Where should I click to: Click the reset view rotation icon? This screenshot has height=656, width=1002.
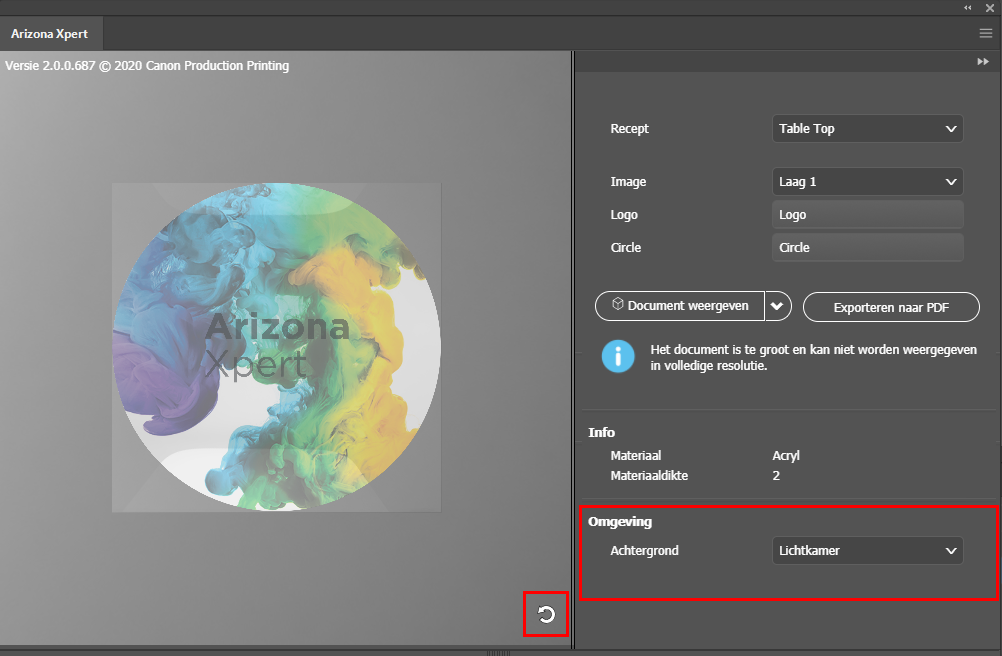[x=546, y=614]
